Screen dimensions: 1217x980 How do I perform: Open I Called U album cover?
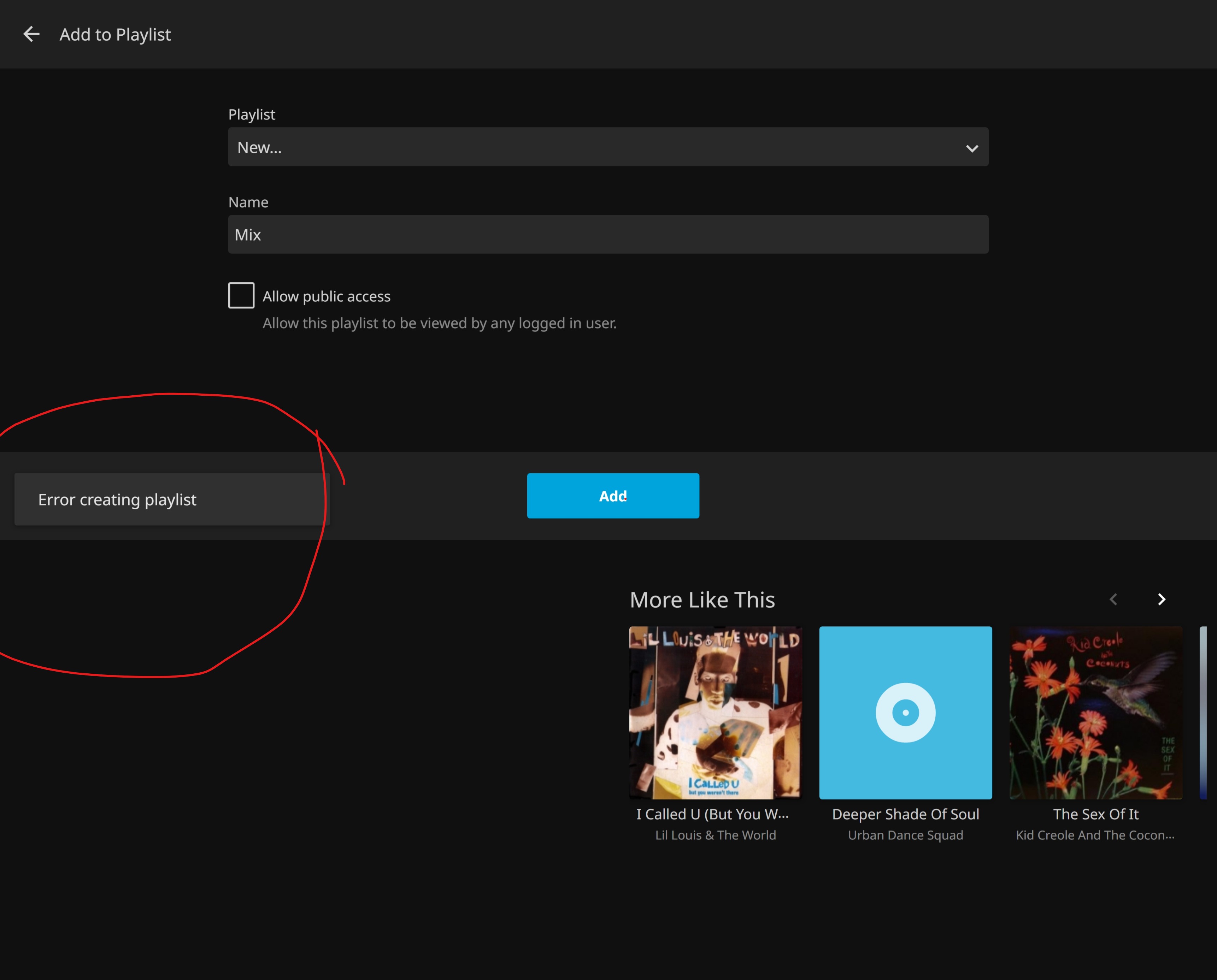click(715, 713)
